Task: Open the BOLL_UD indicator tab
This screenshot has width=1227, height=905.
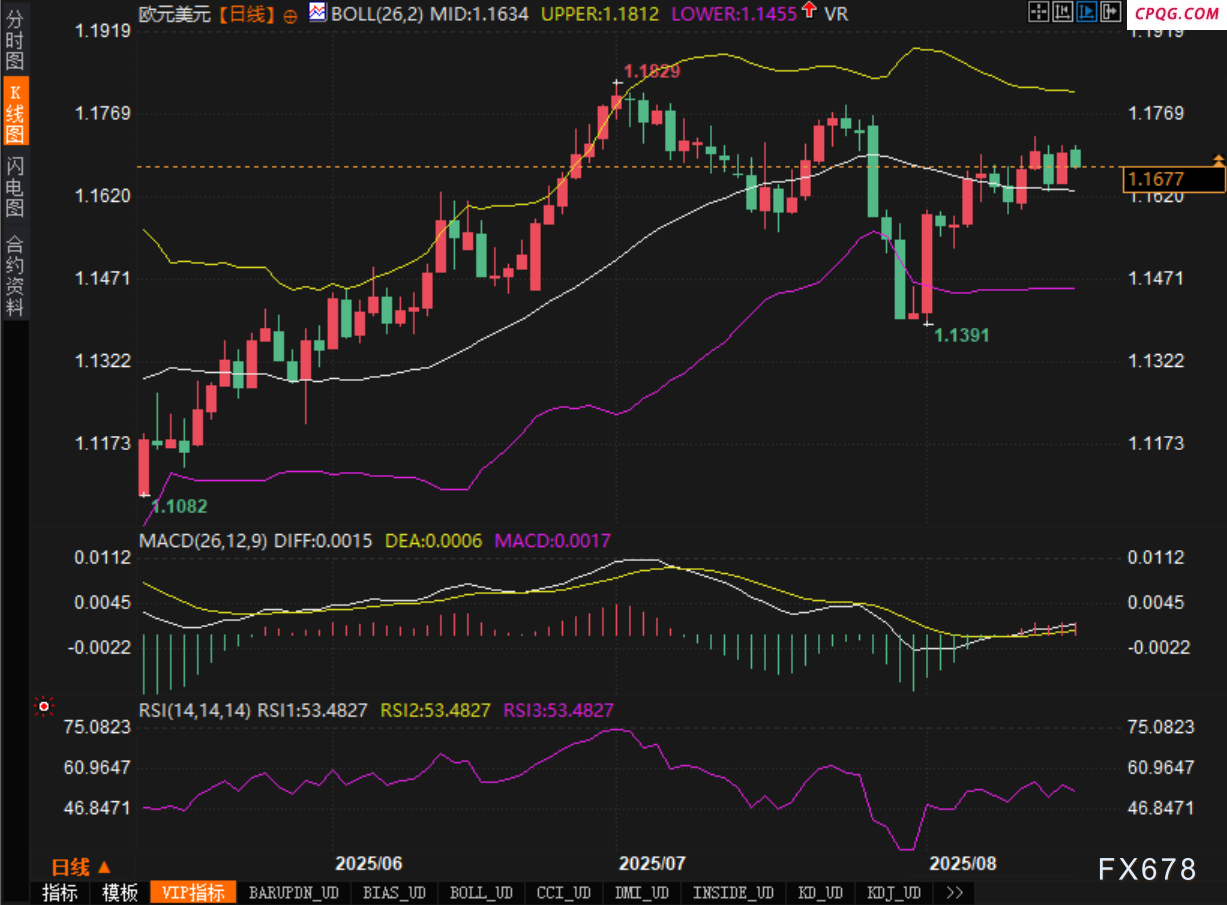Action: 480,893
